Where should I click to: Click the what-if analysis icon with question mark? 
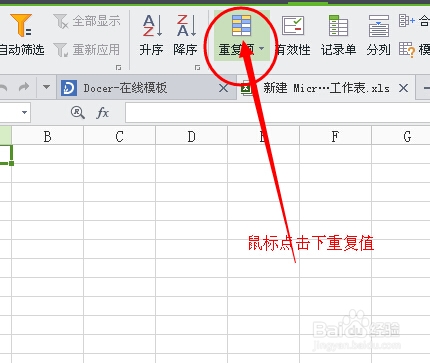(407, 50)
